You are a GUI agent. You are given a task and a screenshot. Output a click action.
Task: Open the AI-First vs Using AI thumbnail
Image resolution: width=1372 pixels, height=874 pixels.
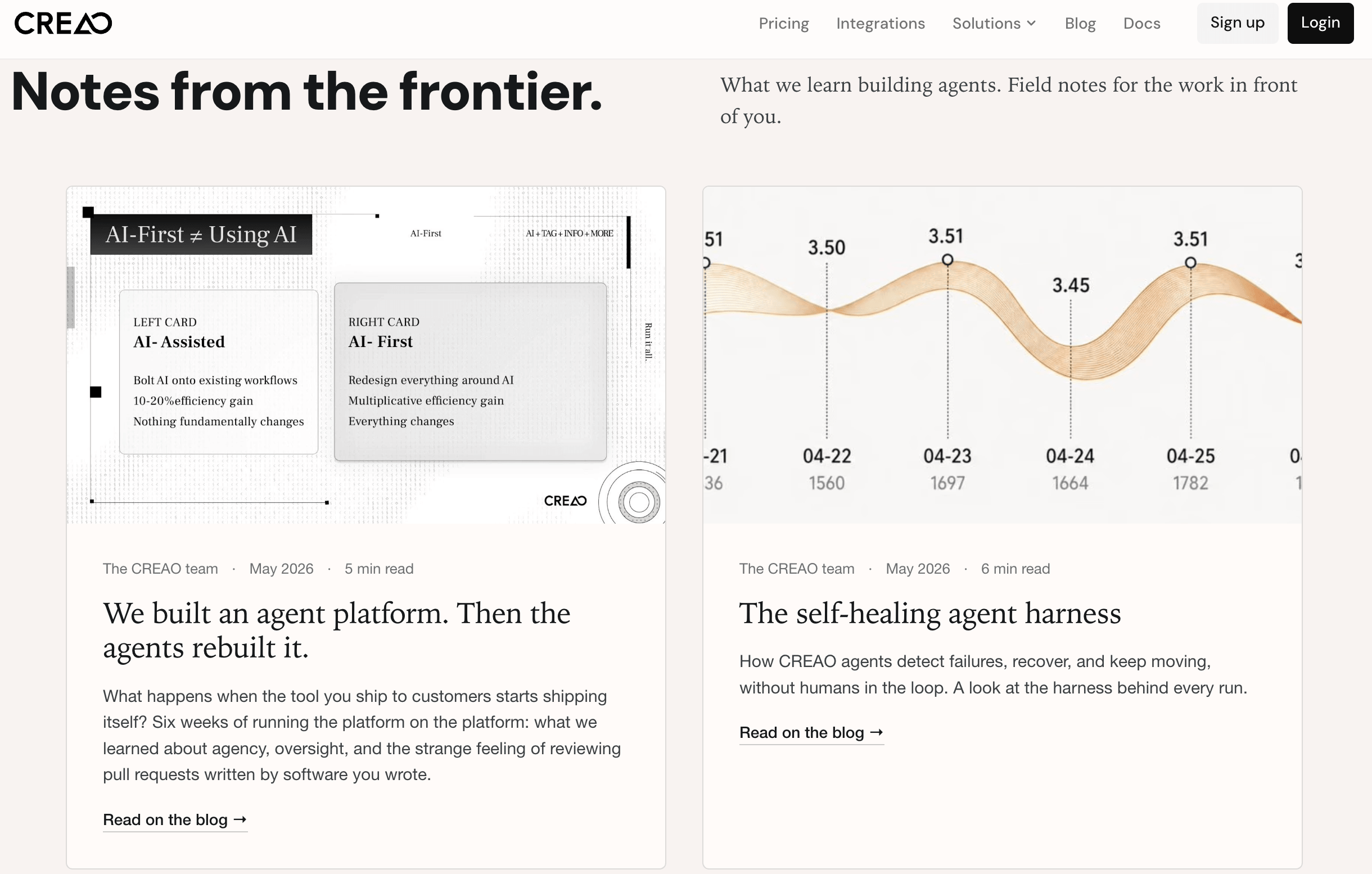click(366, 355)
